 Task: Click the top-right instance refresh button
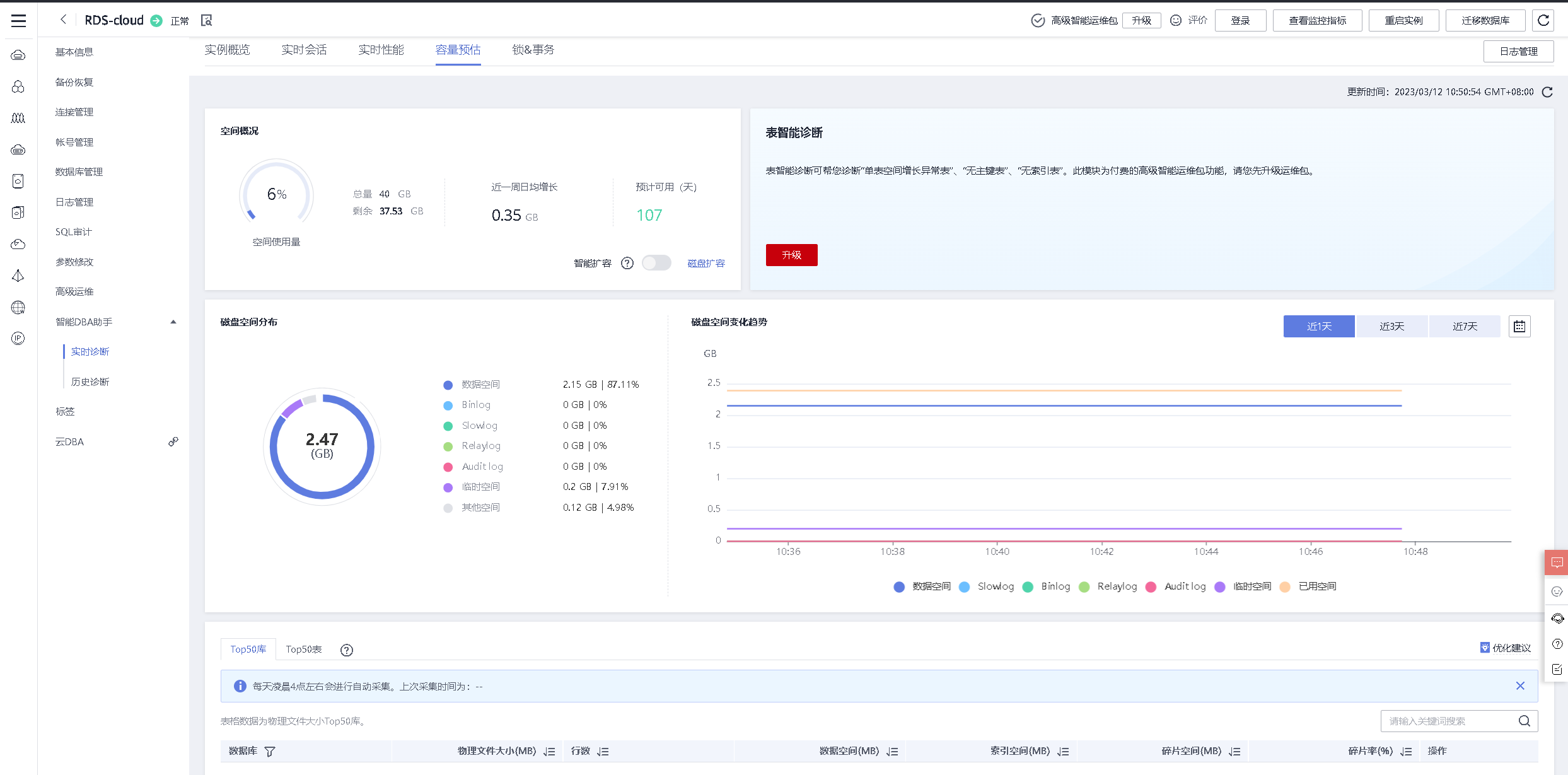tap(1543, 21)
